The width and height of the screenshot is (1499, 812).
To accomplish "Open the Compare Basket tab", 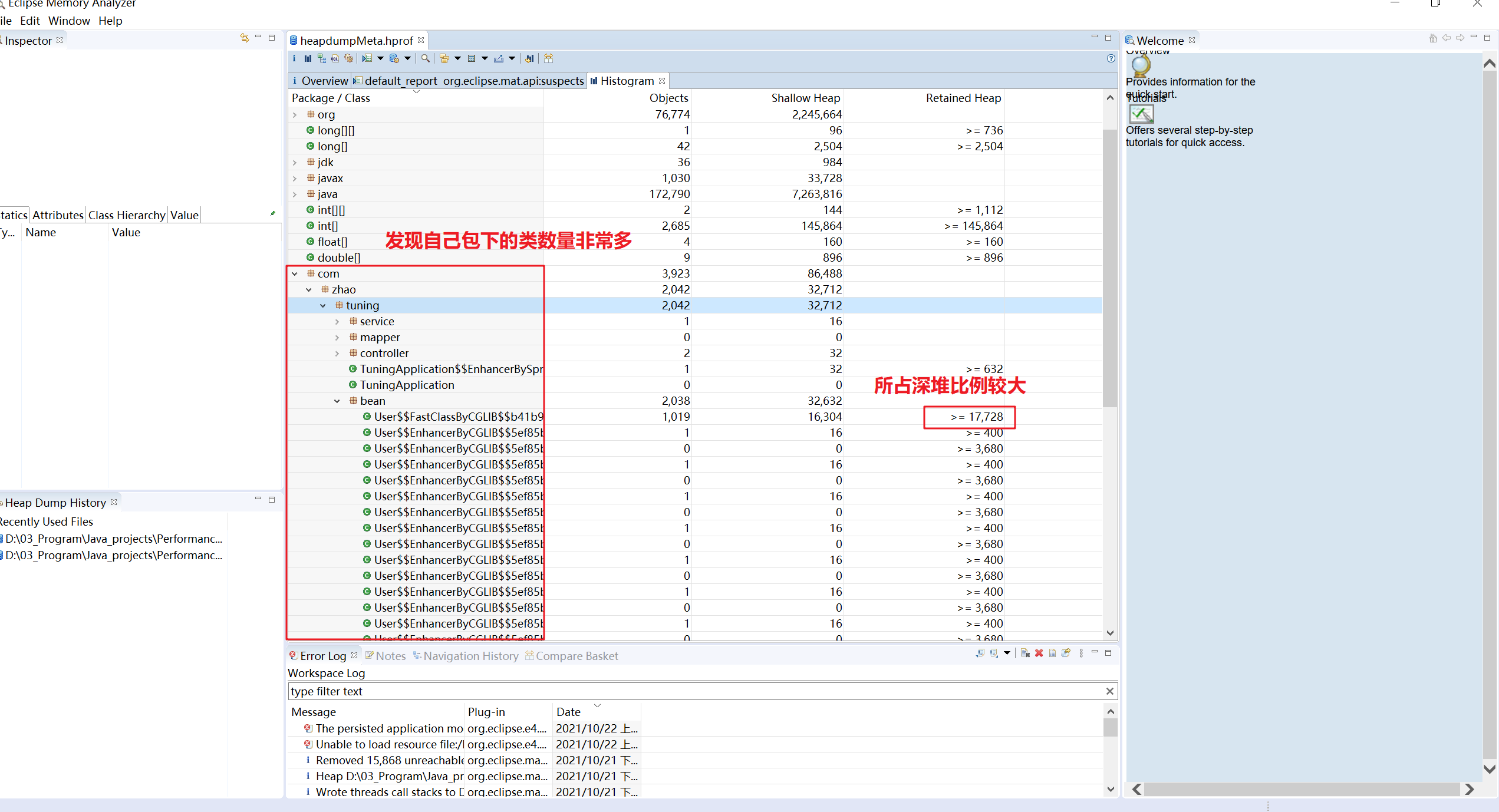I will click(571, 656).
